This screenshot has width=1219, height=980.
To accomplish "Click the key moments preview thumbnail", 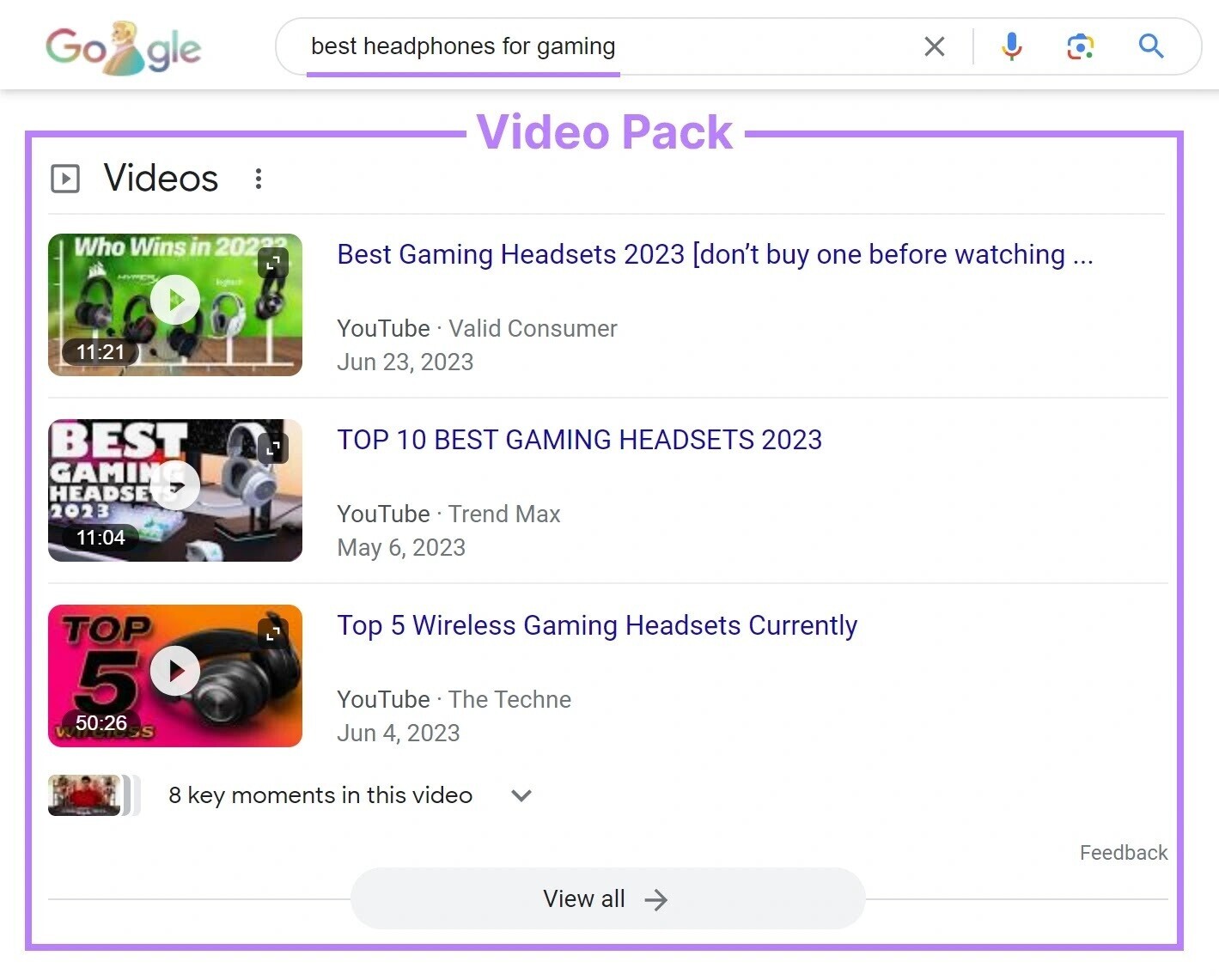I will (x=84, y=795).
